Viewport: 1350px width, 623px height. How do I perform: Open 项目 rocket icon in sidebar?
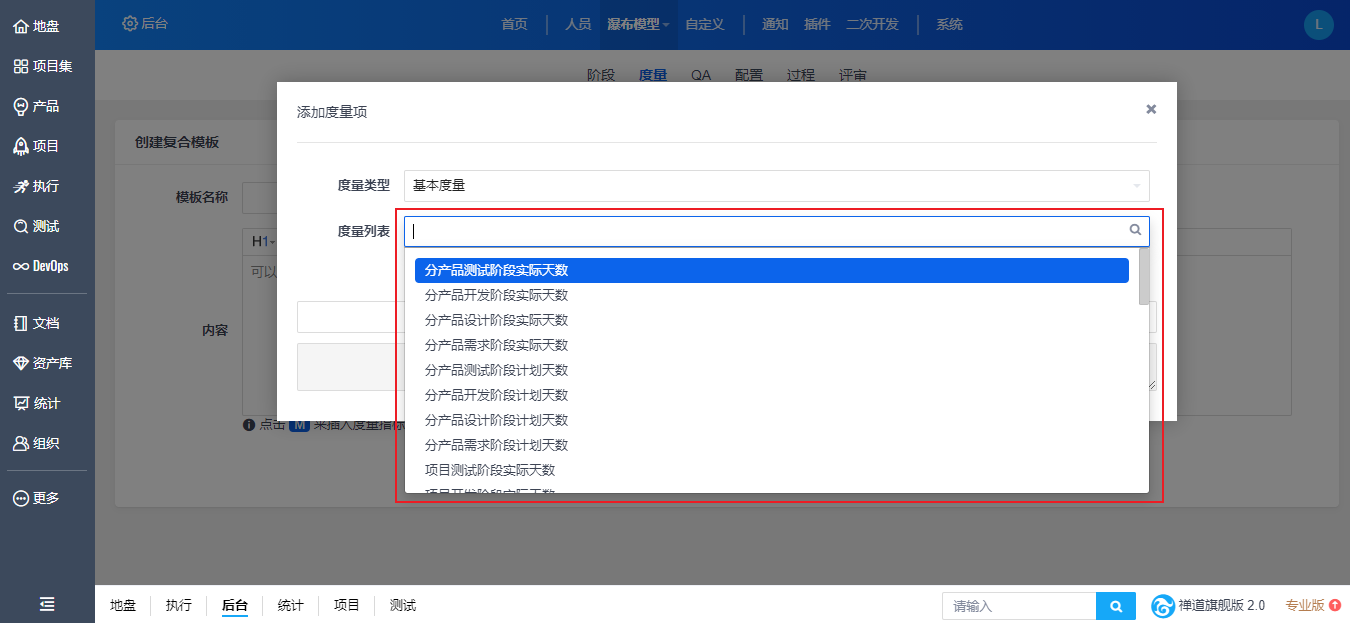(20, 146)
